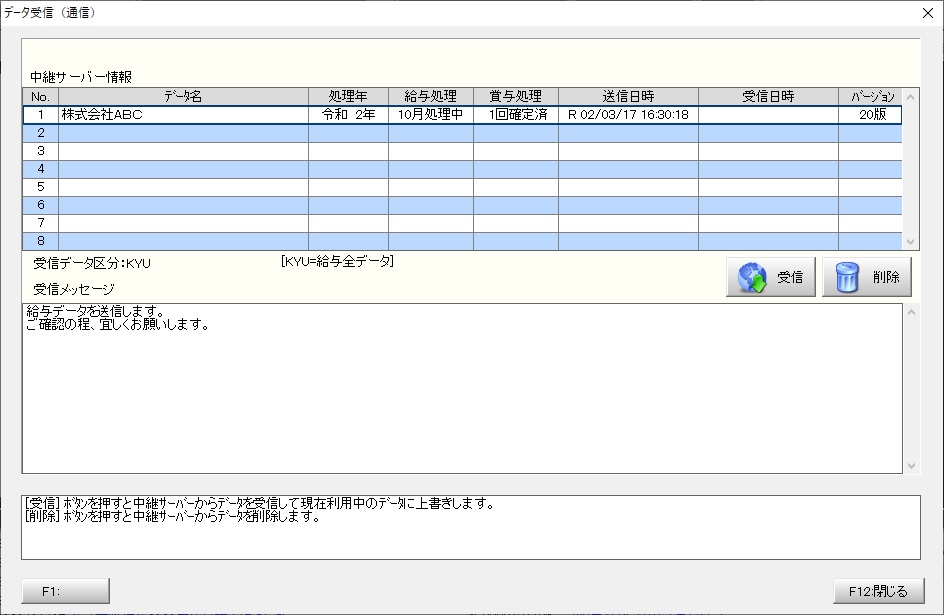Click the empty 受信日時 cell in row 1
Viewport: 944px width, 615px height.
coord(768,115)
